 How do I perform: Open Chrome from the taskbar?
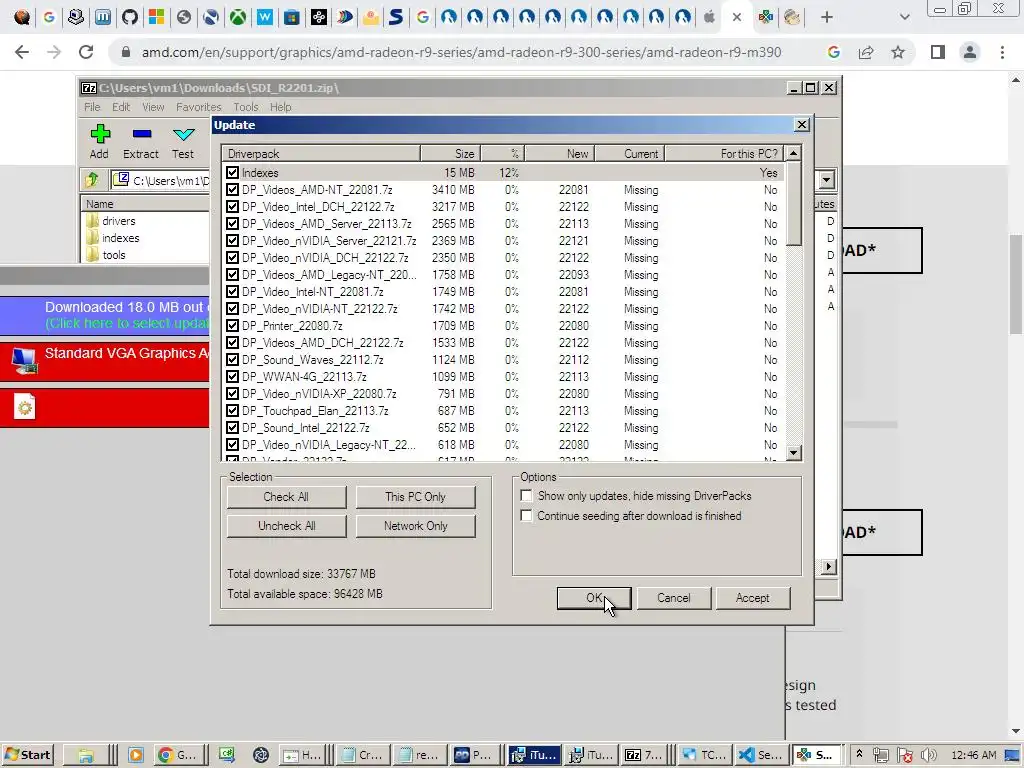coord(176,755)
